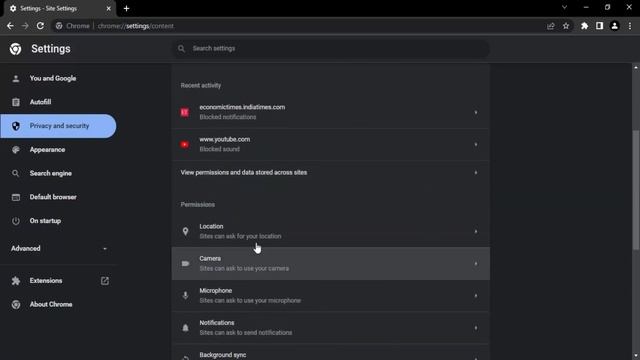This screenshot has width=640, height=360.
Task: Click the Microphone icon in permissions
Action: [185, 296]
